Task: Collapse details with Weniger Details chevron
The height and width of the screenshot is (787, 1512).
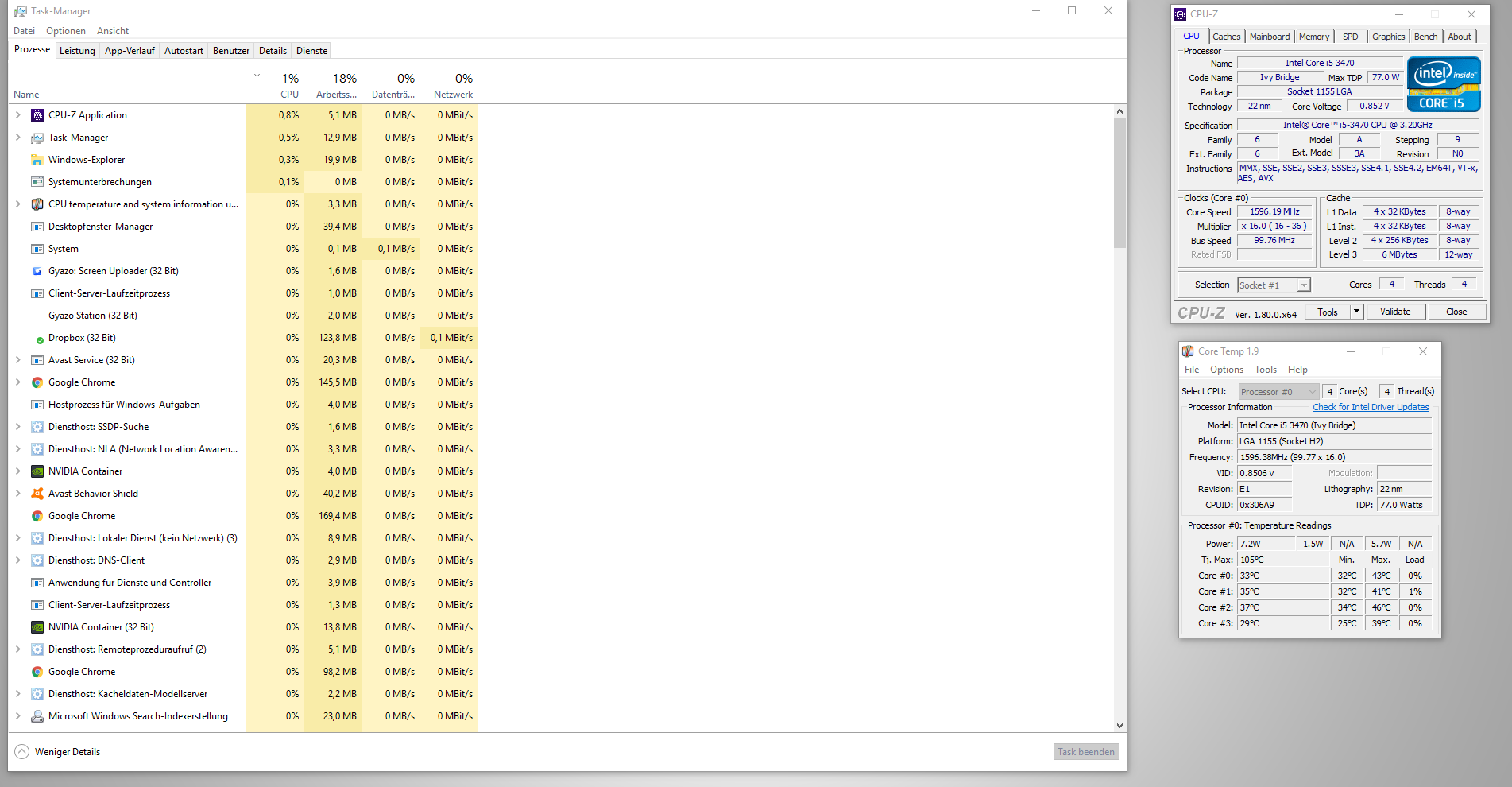Action: point(22,752)
